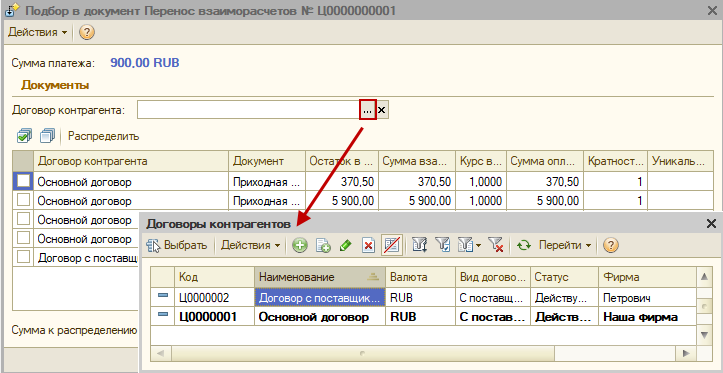
Task: Click the red X deletion mark icon
Action: coord(368,246)
